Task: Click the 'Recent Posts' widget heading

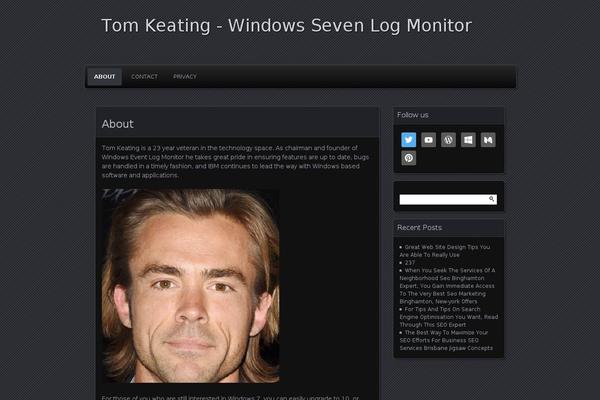Action: [419, 227]
